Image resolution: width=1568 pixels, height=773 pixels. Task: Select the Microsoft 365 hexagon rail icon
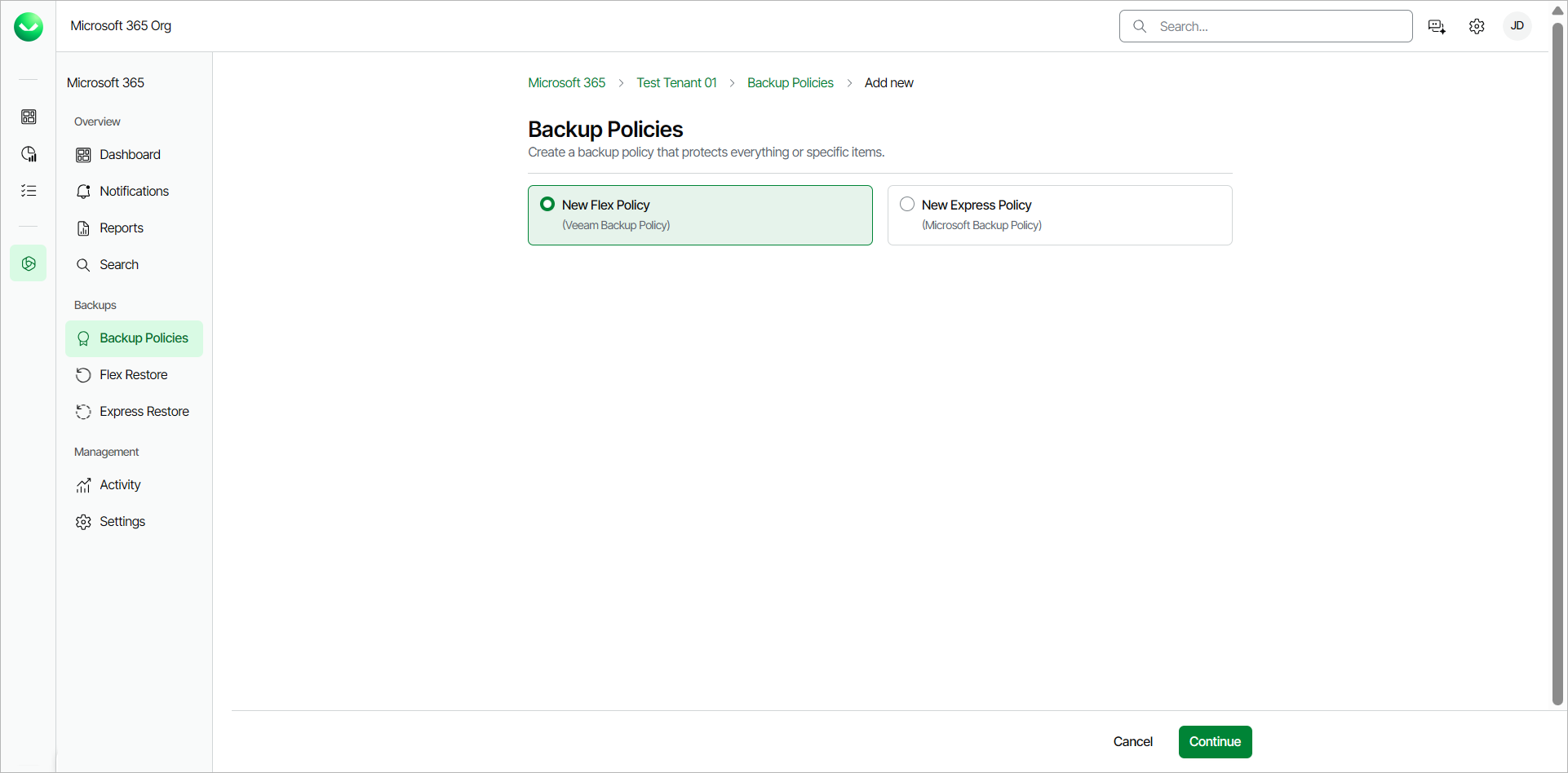pyautogui.click(x=29, y=263)
